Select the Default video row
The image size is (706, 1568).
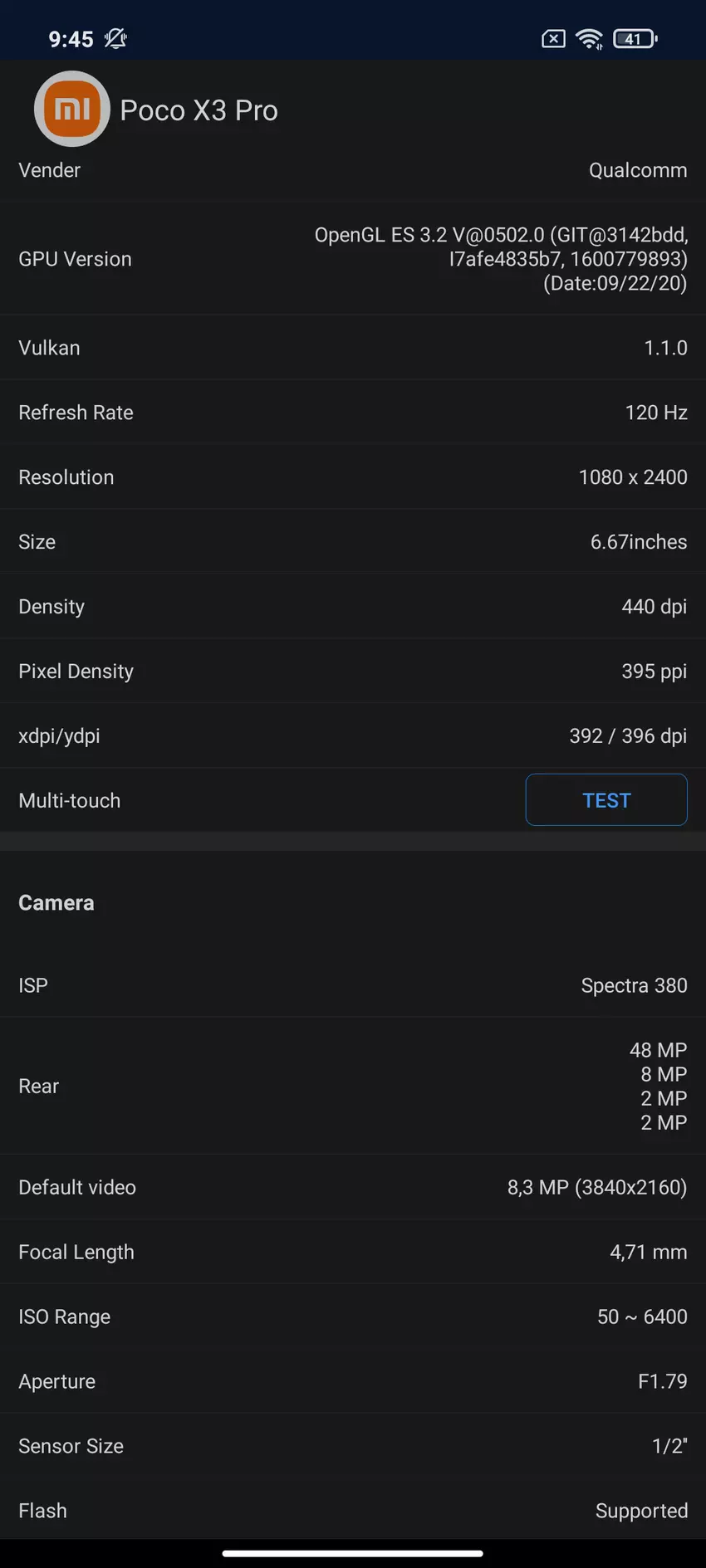pos(352,1187)
